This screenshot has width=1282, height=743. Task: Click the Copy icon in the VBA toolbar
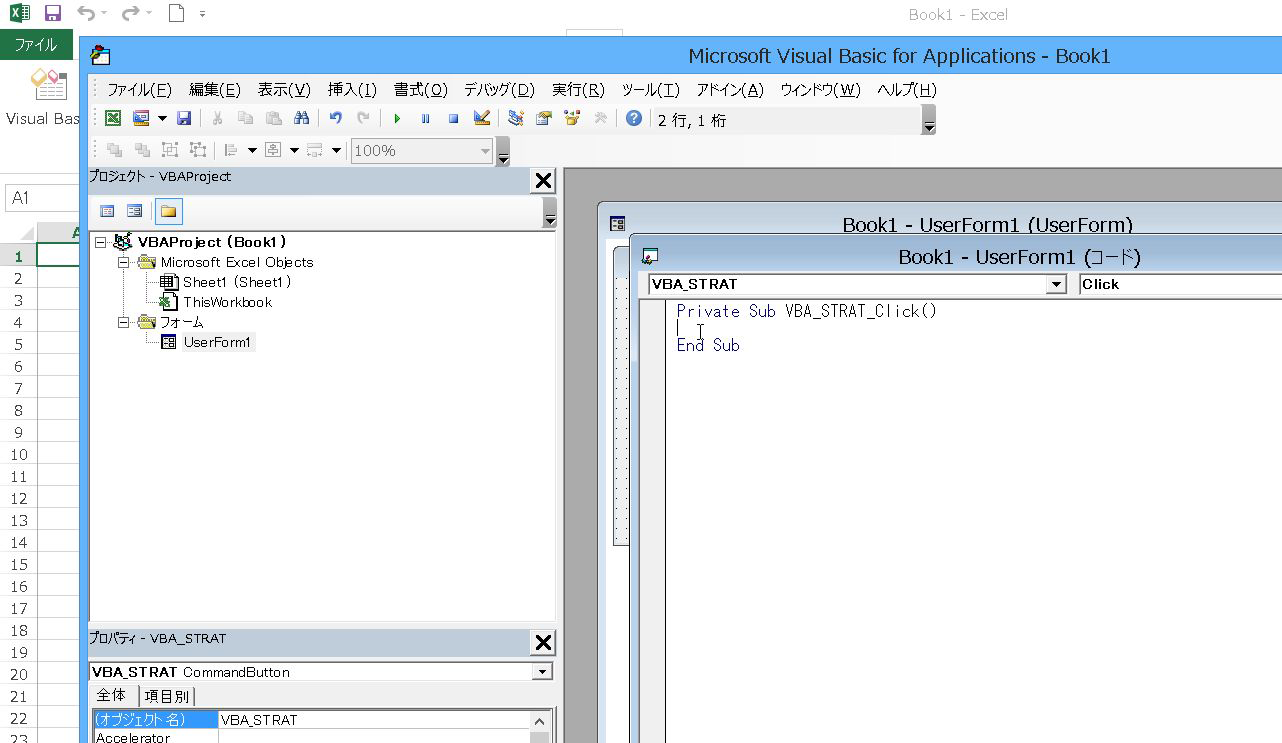click(245, 119)
